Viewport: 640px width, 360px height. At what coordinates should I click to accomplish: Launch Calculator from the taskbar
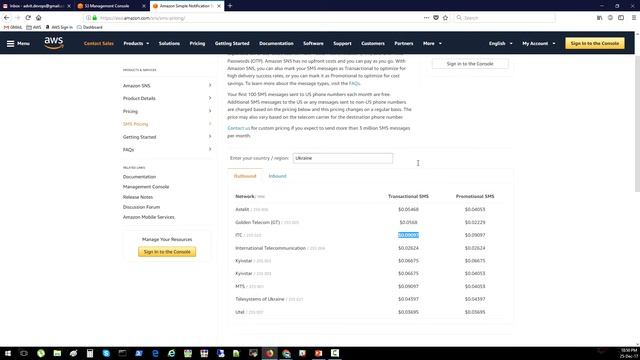(90, 353)
